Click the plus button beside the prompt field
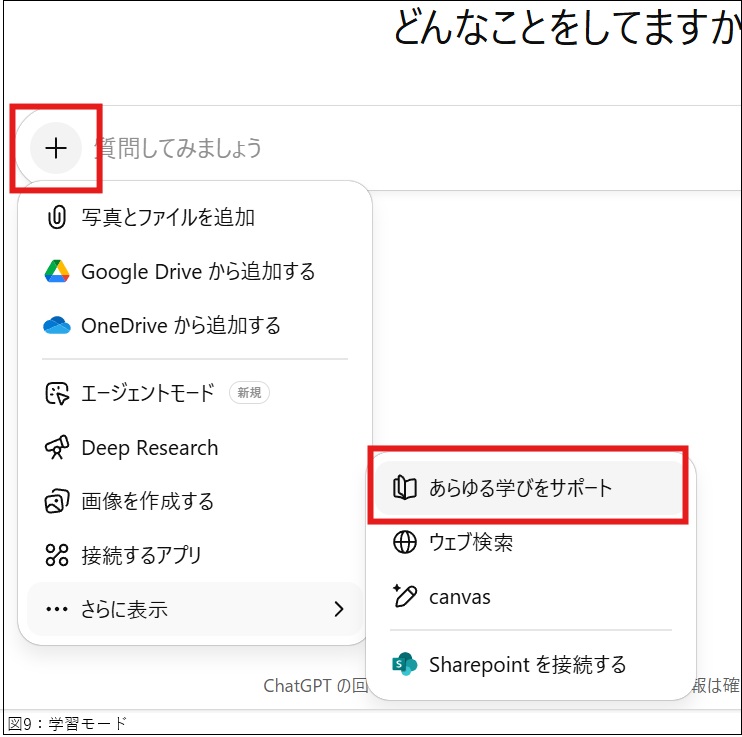 (56, 148)
